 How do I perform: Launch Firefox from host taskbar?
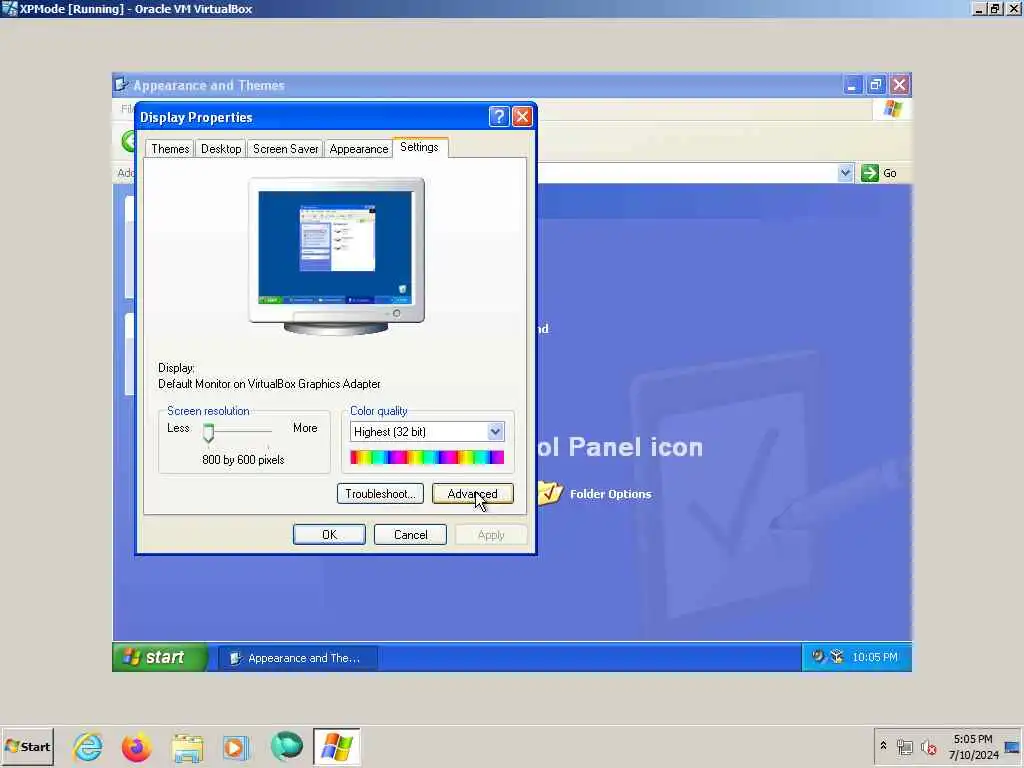pos(136,747)
